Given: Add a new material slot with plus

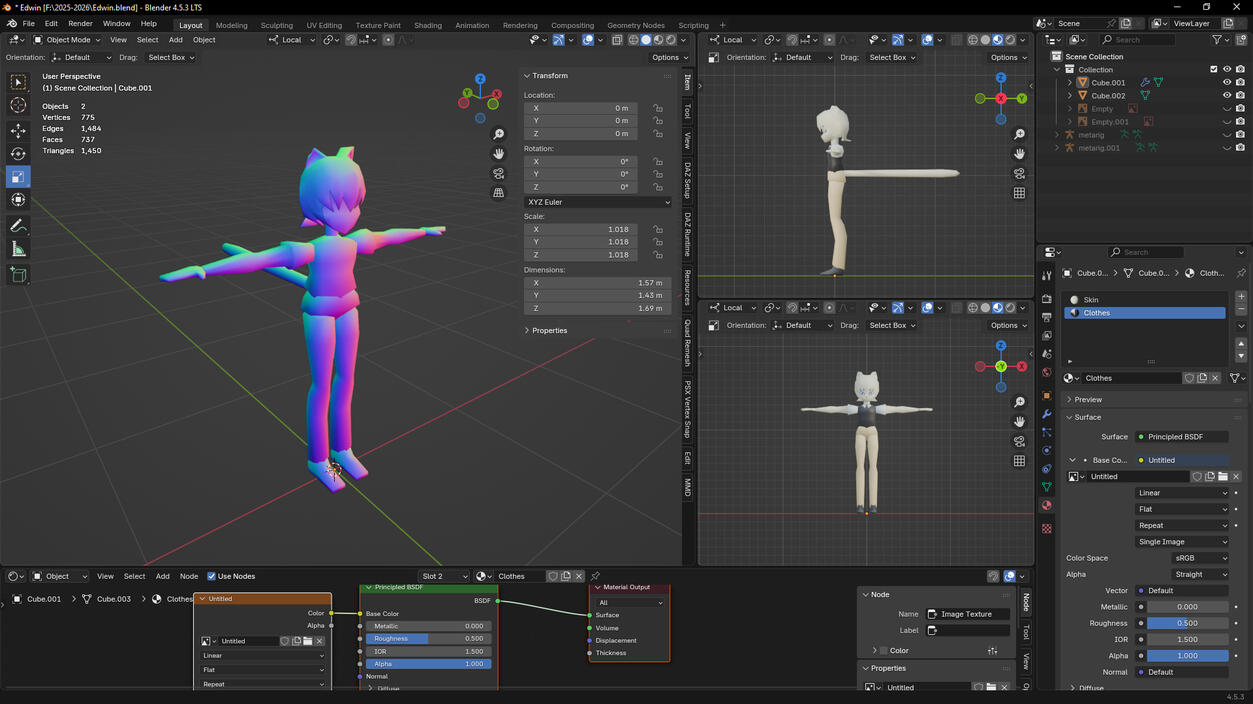Looking at the screenshot, I should (1241, 297).
